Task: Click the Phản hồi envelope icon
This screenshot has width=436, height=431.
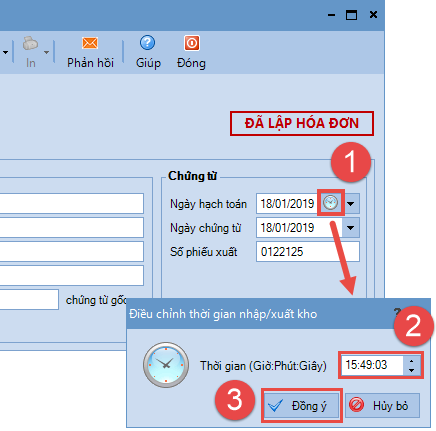Action: (x=90, y=43)
